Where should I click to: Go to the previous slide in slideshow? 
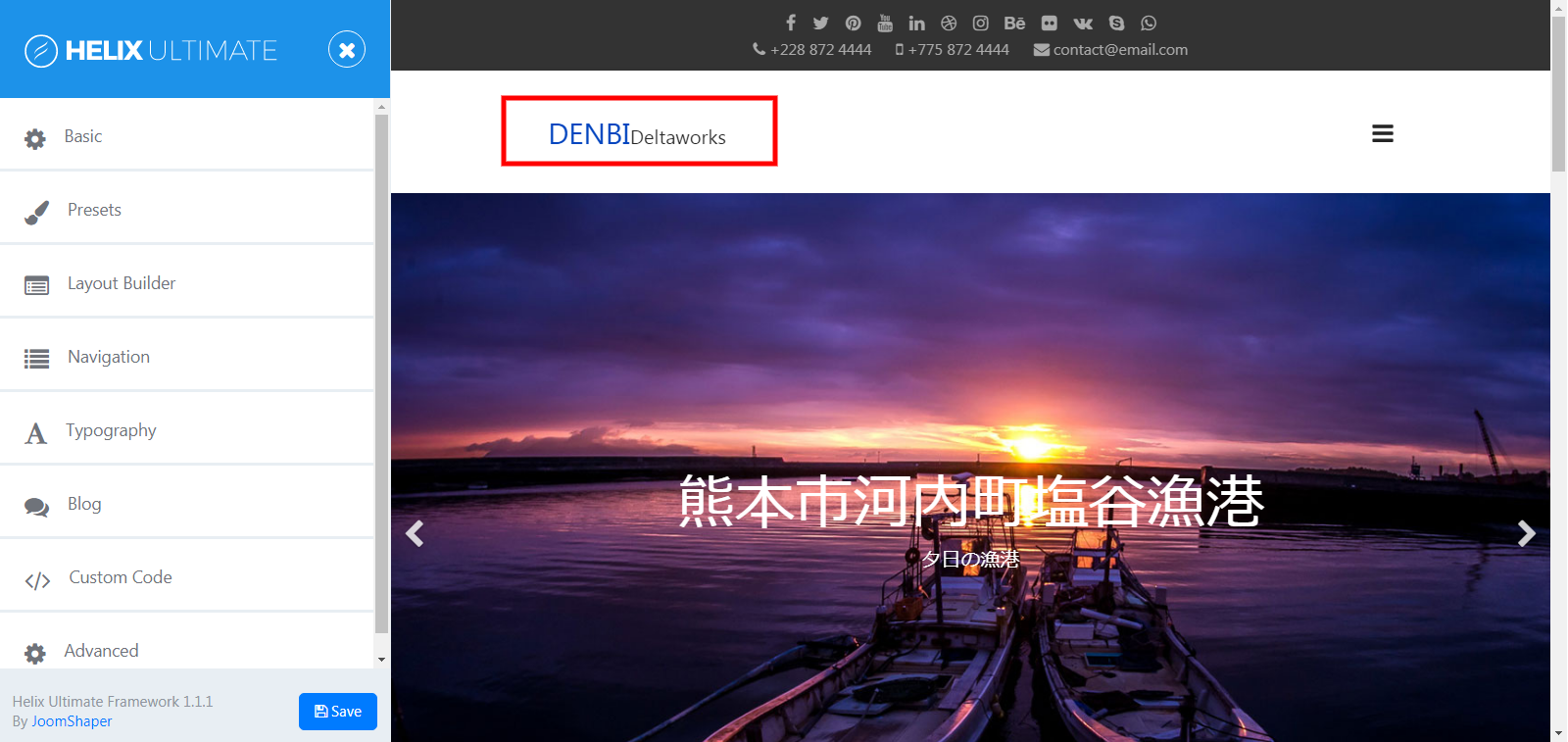[x=415, y=533]
